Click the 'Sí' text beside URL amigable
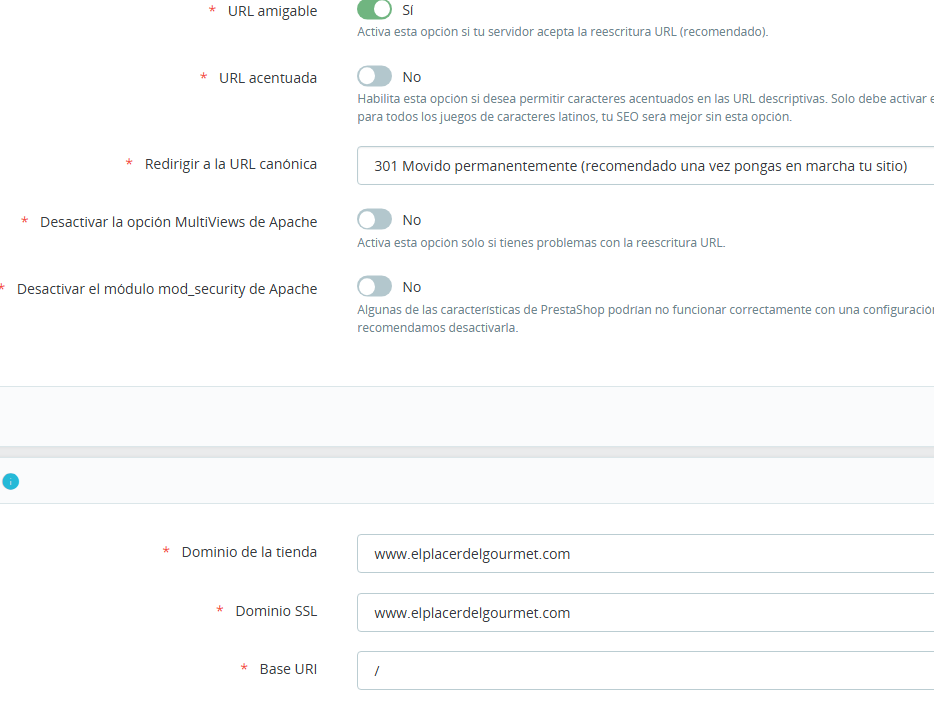Image resolution: width=934 pixels, height=703 pixels. pos(407,10)
